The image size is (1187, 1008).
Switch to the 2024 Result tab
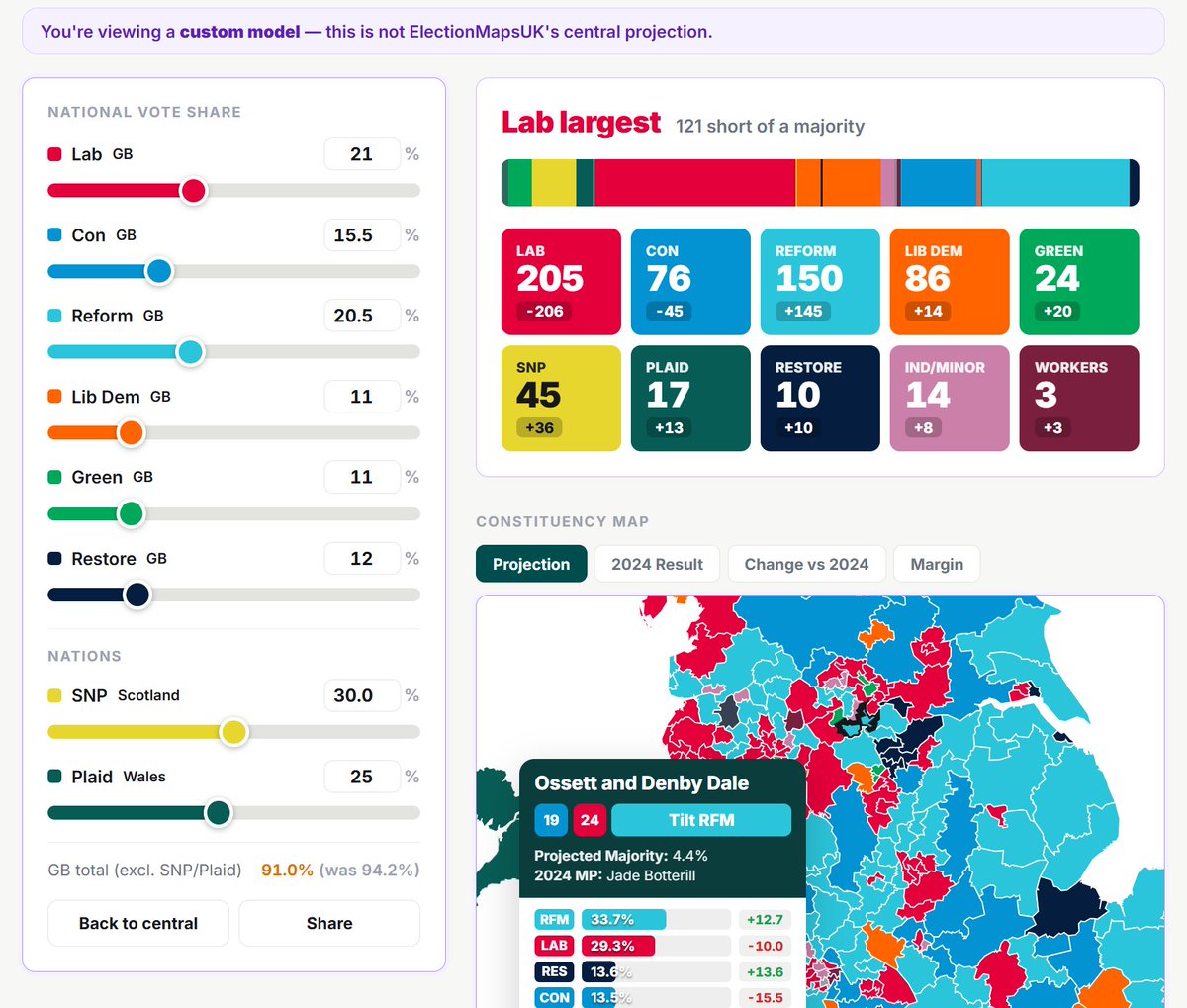[x=657, y=564]
